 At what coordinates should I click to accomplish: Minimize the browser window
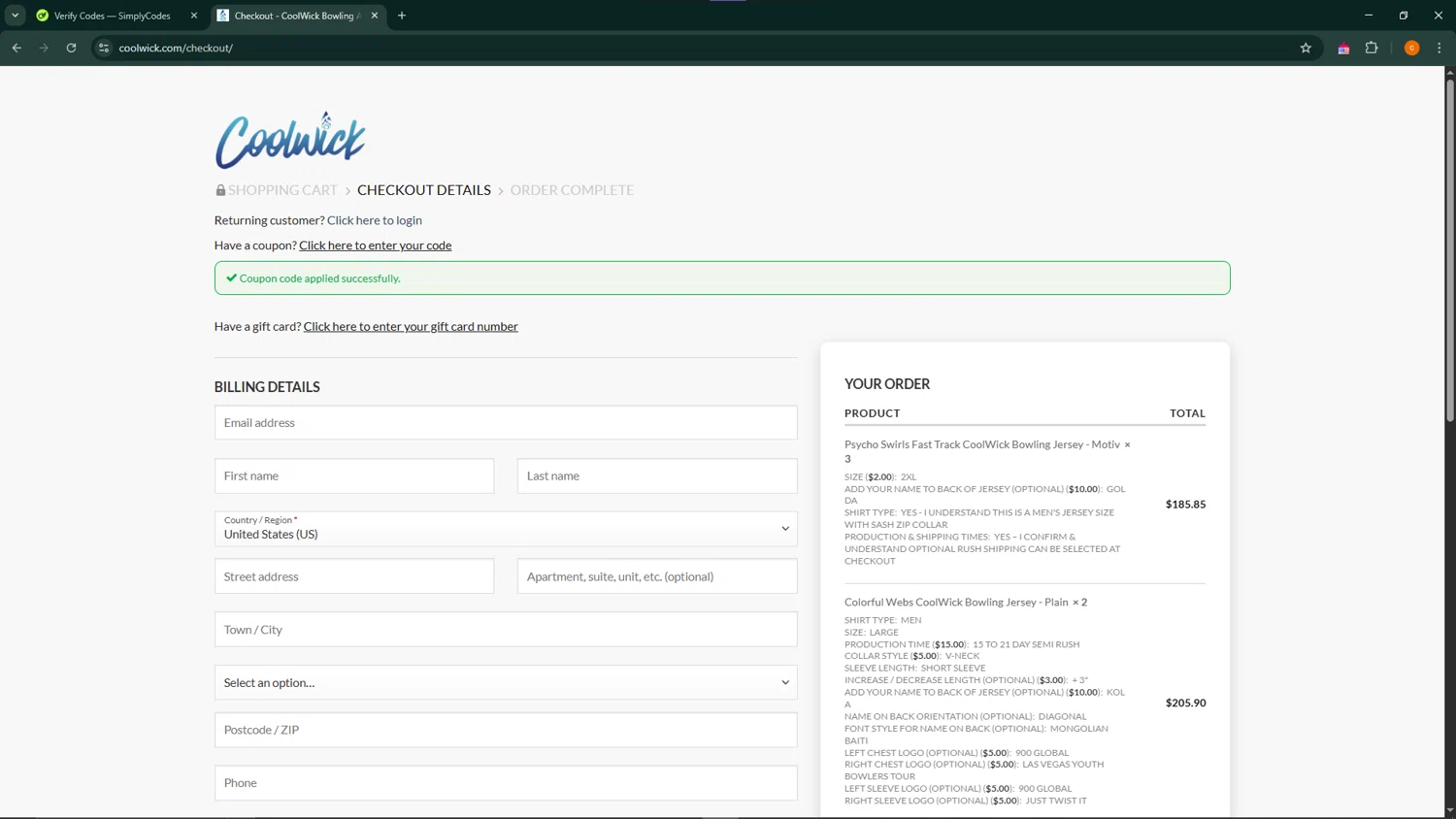tap(1369, 16)
